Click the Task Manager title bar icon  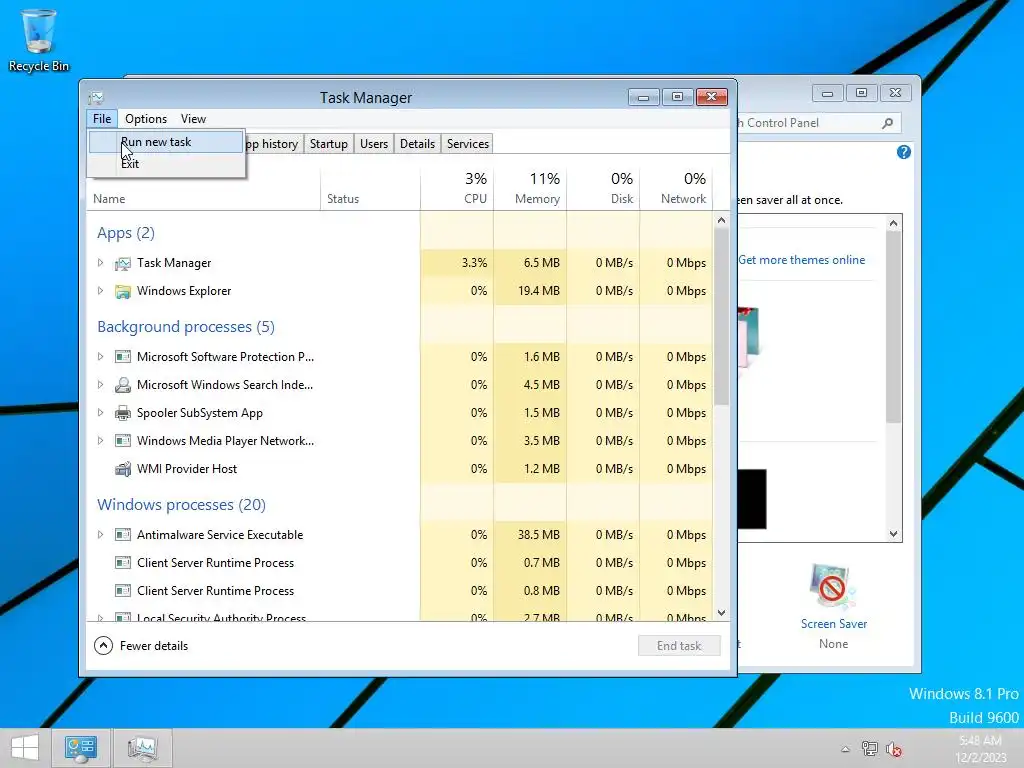[x=96, y=98]
